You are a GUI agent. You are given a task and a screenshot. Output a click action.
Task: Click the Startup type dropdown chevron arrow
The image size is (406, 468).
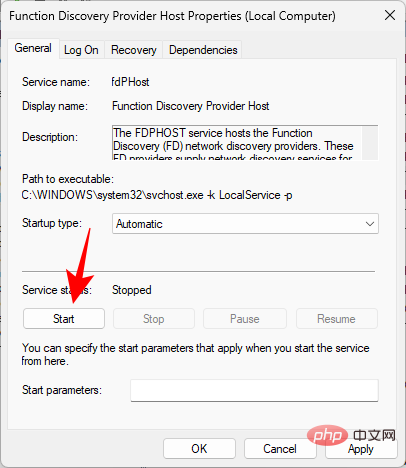[370, 224]
